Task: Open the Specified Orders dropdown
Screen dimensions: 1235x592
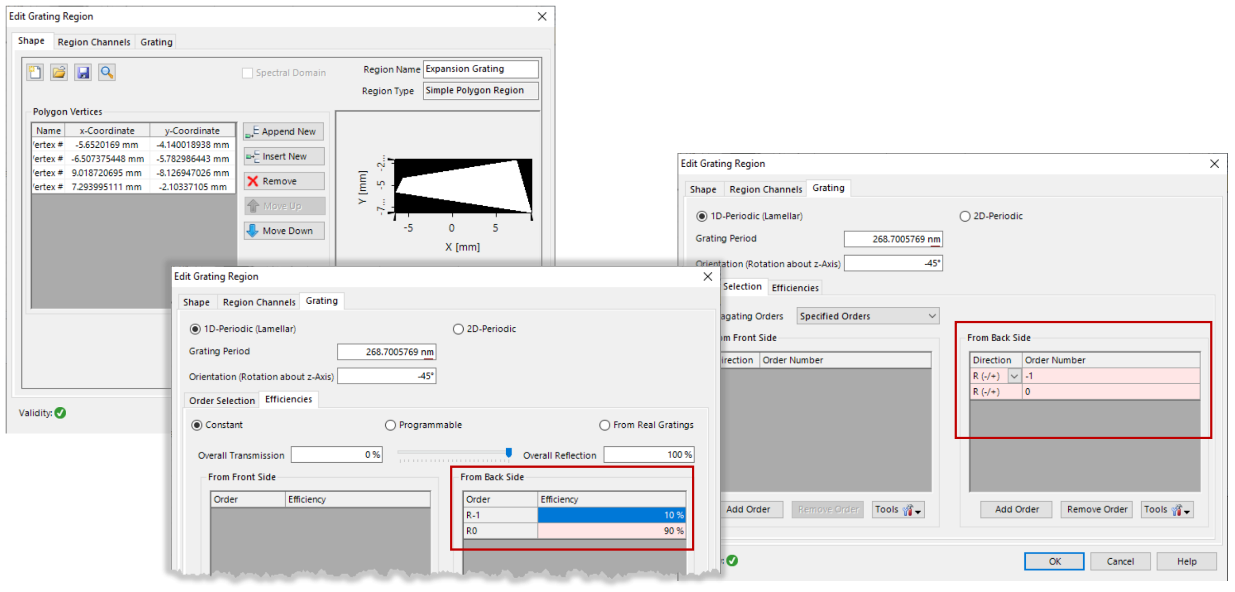Action: [868, 316]
